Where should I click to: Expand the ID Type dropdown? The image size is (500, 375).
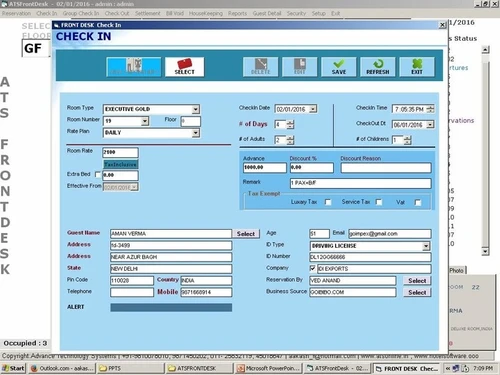[426, 246]
